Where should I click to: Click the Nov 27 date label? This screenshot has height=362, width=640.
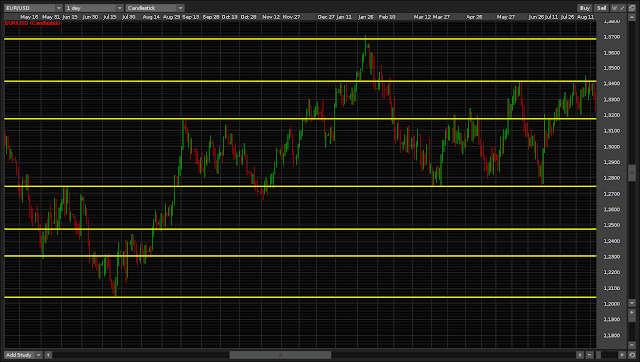pos(291,17)
